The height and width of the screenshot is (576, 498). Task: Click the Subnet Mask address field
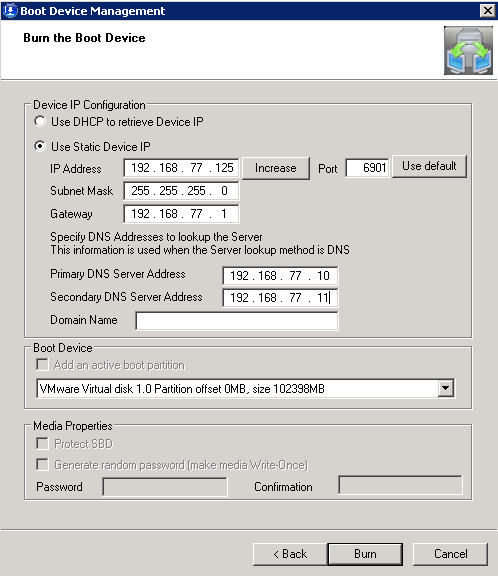[x=181, y=191]
